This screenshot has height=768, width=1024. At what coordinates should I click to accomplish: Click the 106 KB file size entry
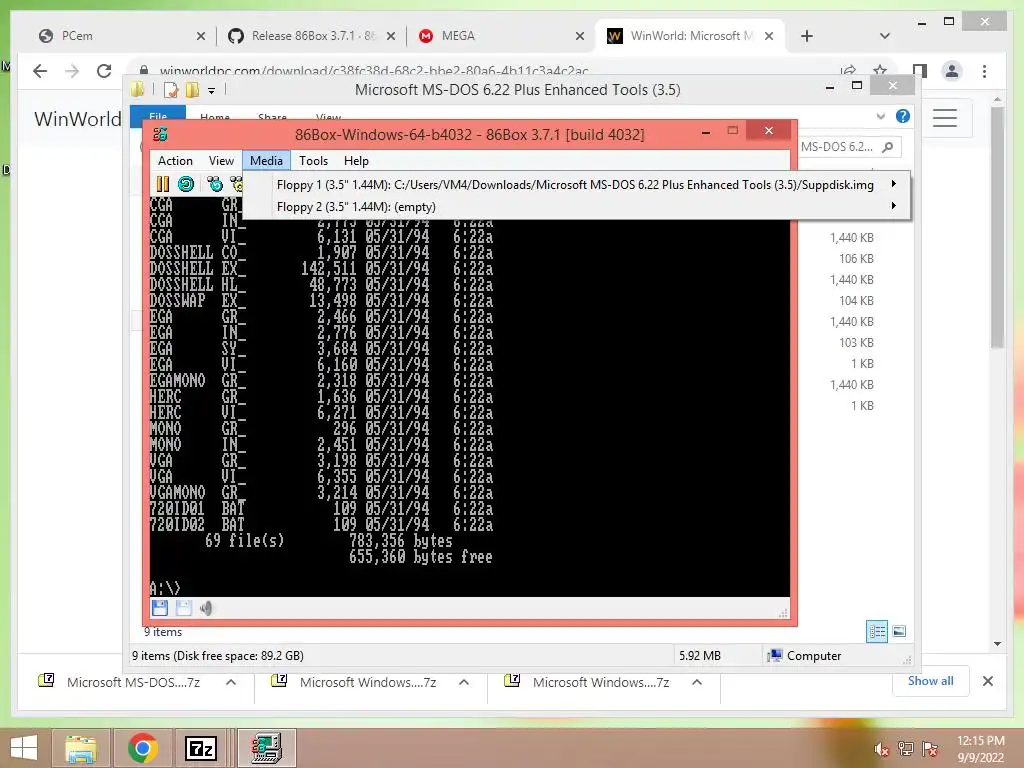pyautogui.click(x=856, y=259)
